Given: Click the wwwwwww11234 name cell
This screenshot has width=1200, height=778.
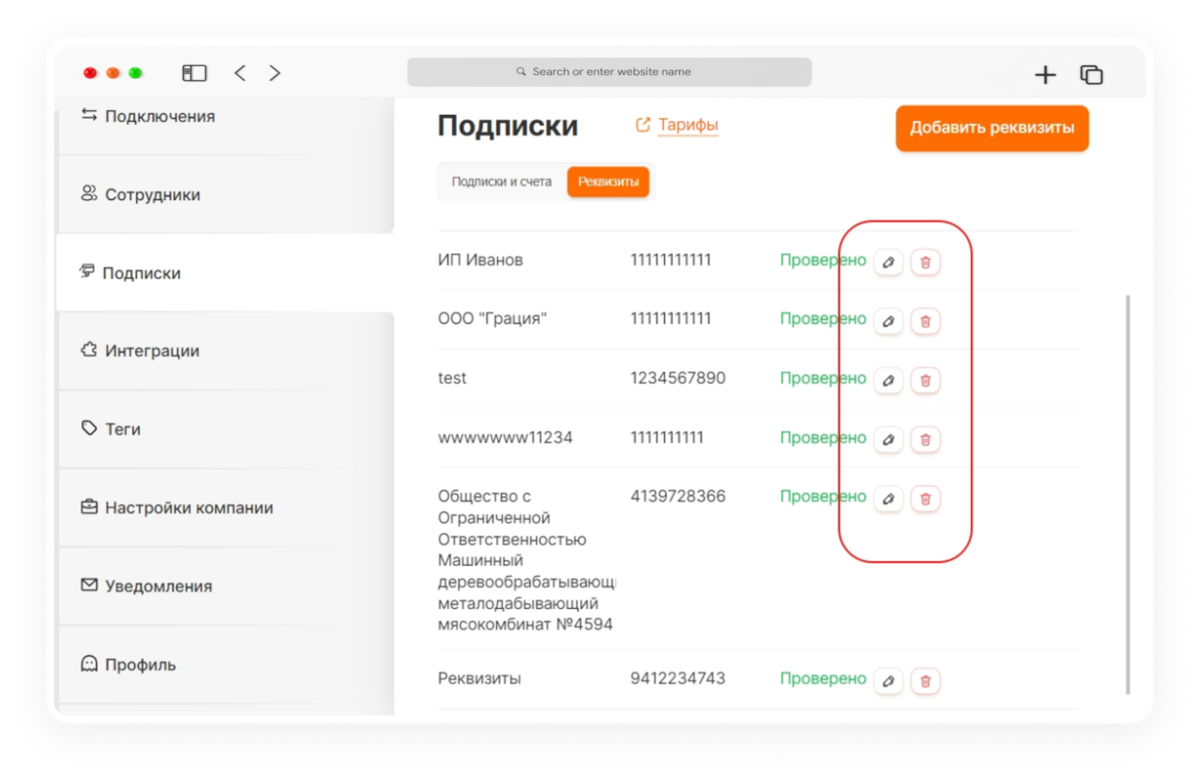Looking at the screenshot, I should [505, 437].
